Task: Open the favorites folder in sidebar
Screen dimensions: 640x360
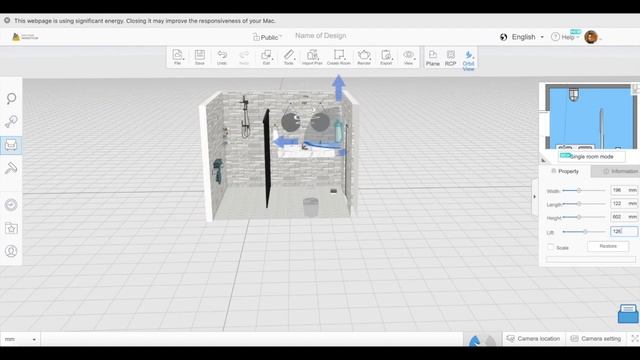Action: click(11, 228)
